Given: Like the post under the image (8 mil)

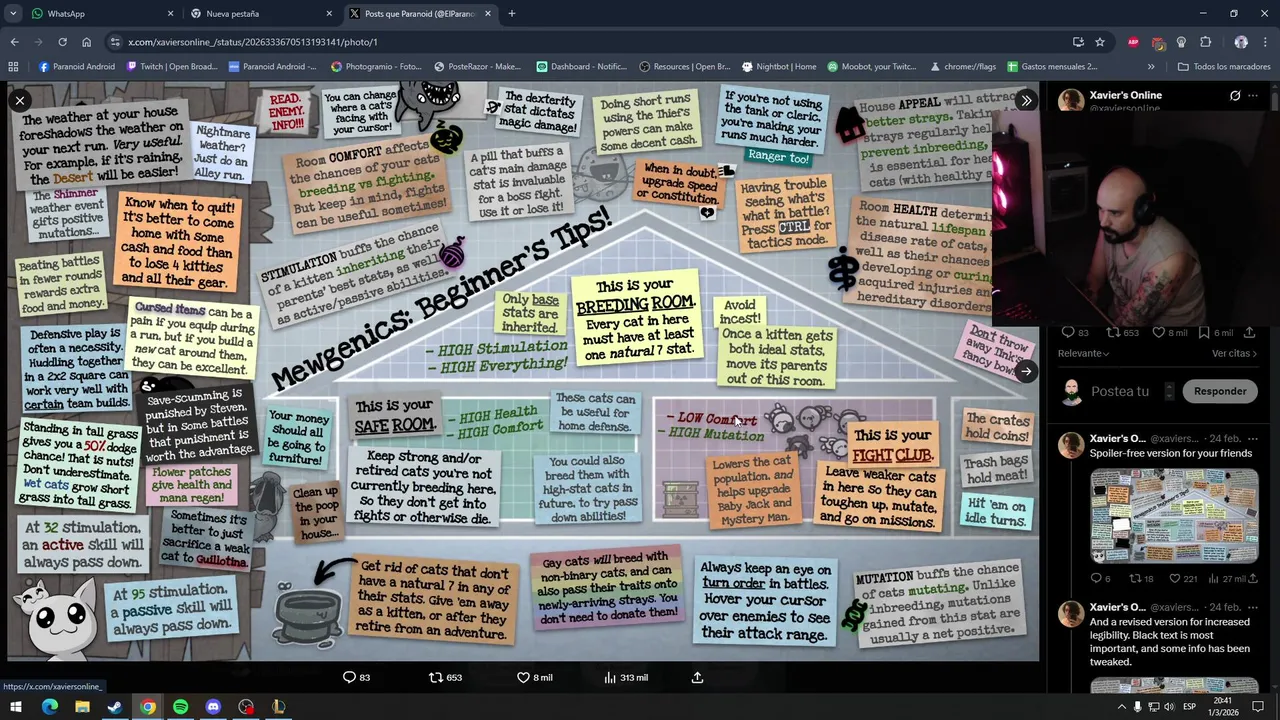Looking at the screenshot, I should (534, 677).
